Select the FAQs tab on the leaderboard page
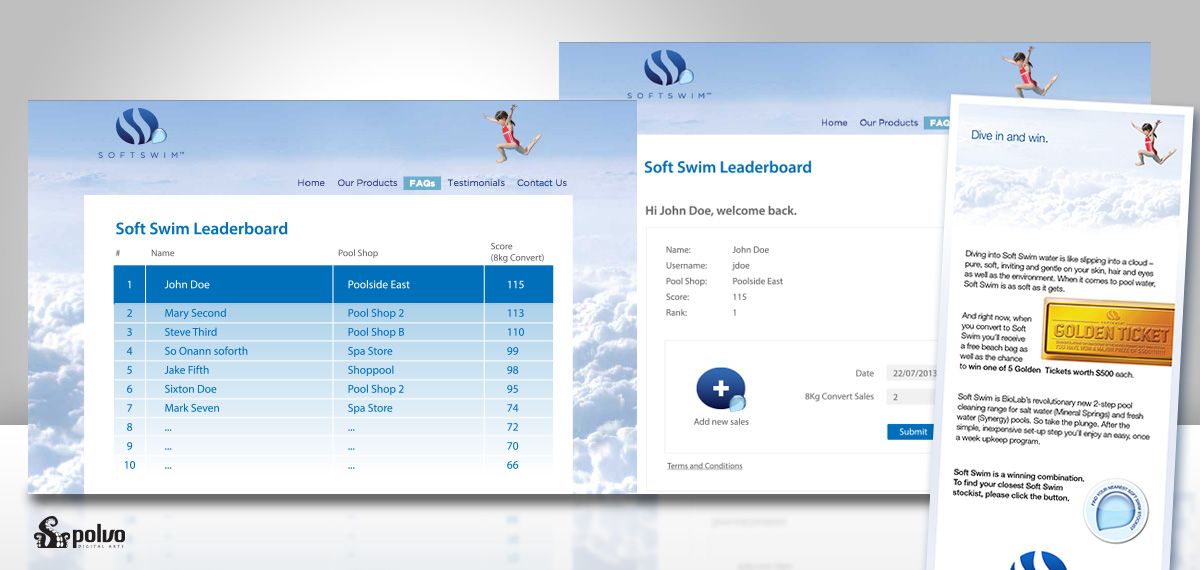 point(422,183)
